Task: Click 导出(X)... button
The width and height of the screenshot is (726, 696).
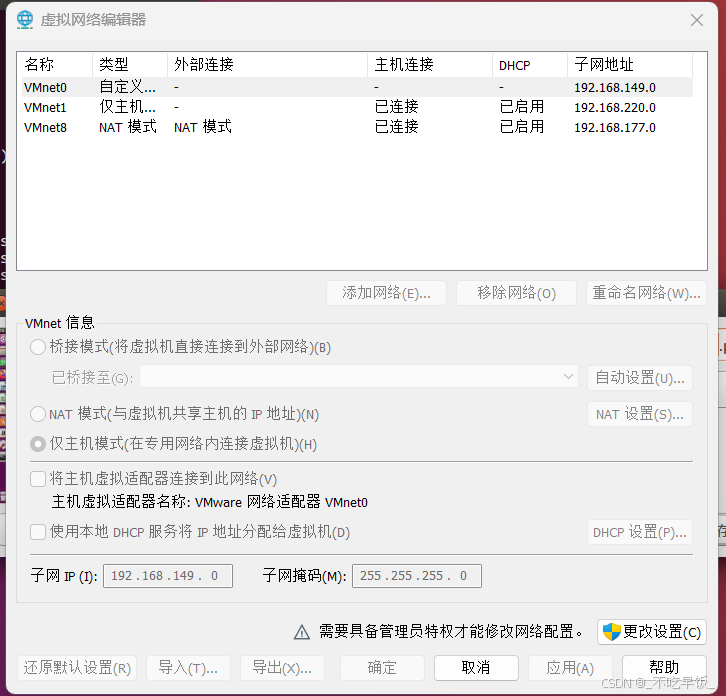Action: (282, 668)
